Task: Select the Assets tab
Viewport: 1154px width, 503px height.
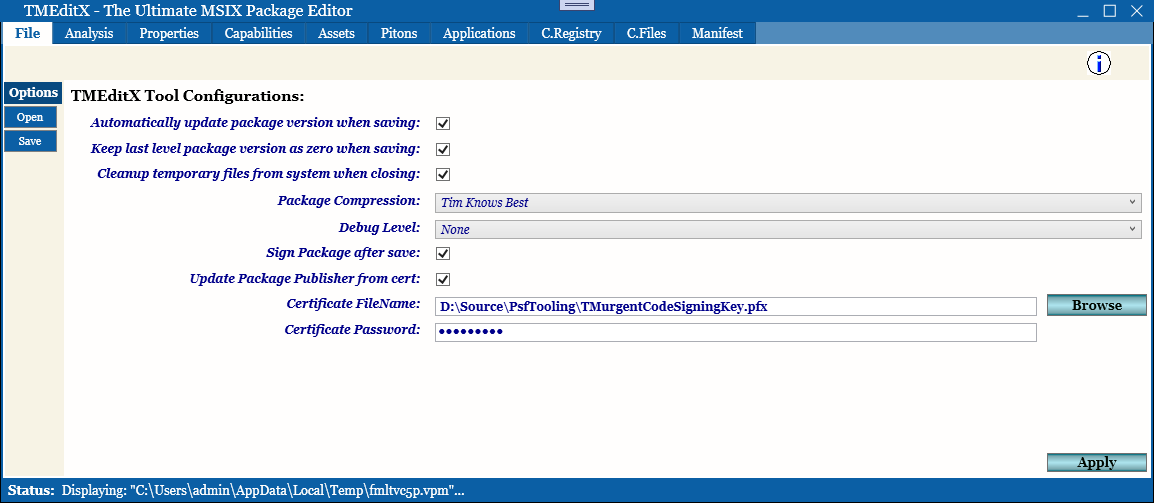Action: 336,33
